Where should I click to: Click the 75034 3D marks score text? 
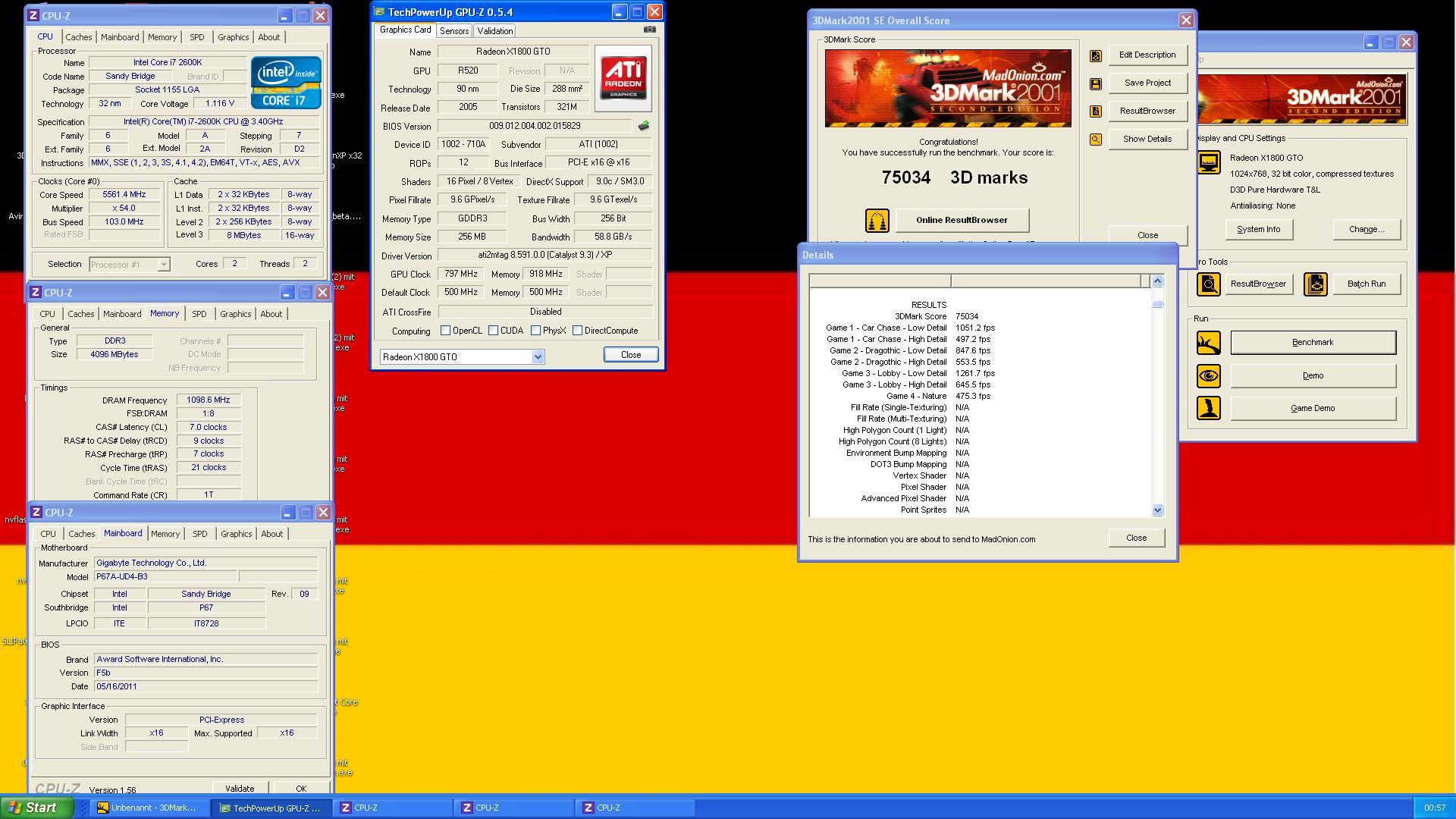point(954,178)
